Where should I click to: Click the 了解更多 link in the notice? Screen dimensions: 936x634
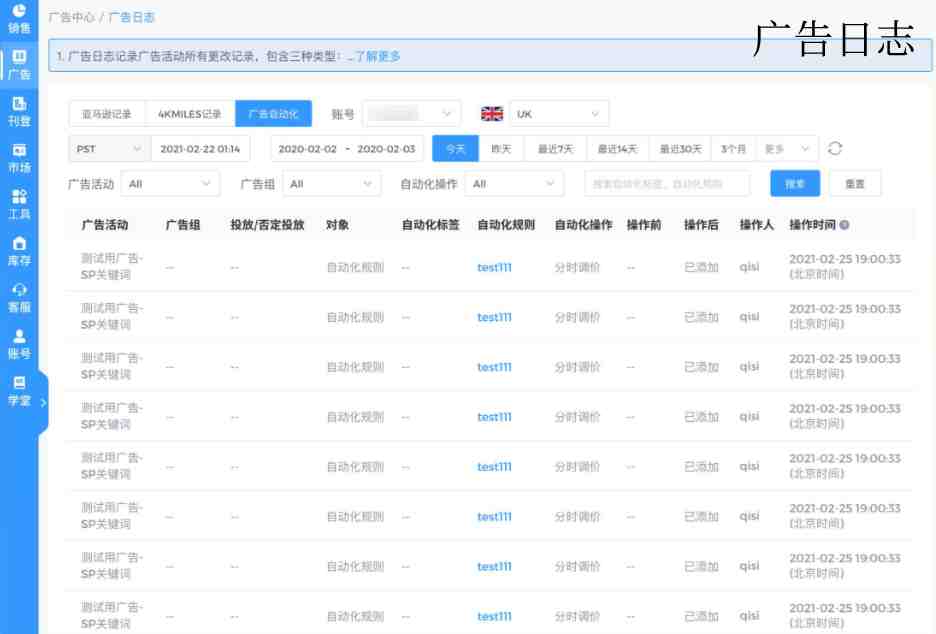click(377, 56)
